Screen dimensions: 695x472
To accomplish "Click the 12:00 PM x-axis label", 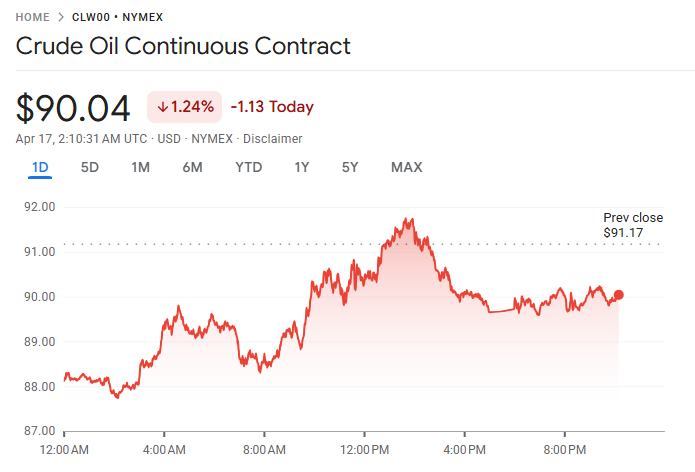I will click(x=364, y=449).
